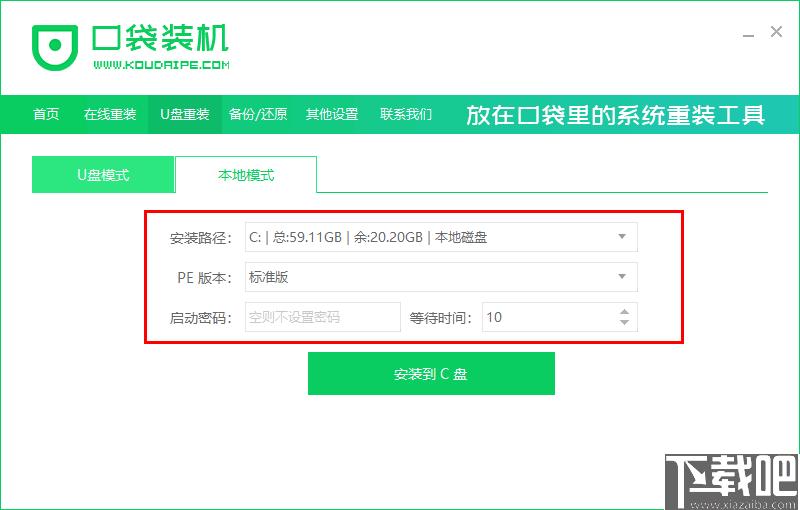This screenshot has height=510, width=800.
Task: Open the 首页 menu item
Action: point(46,114)
